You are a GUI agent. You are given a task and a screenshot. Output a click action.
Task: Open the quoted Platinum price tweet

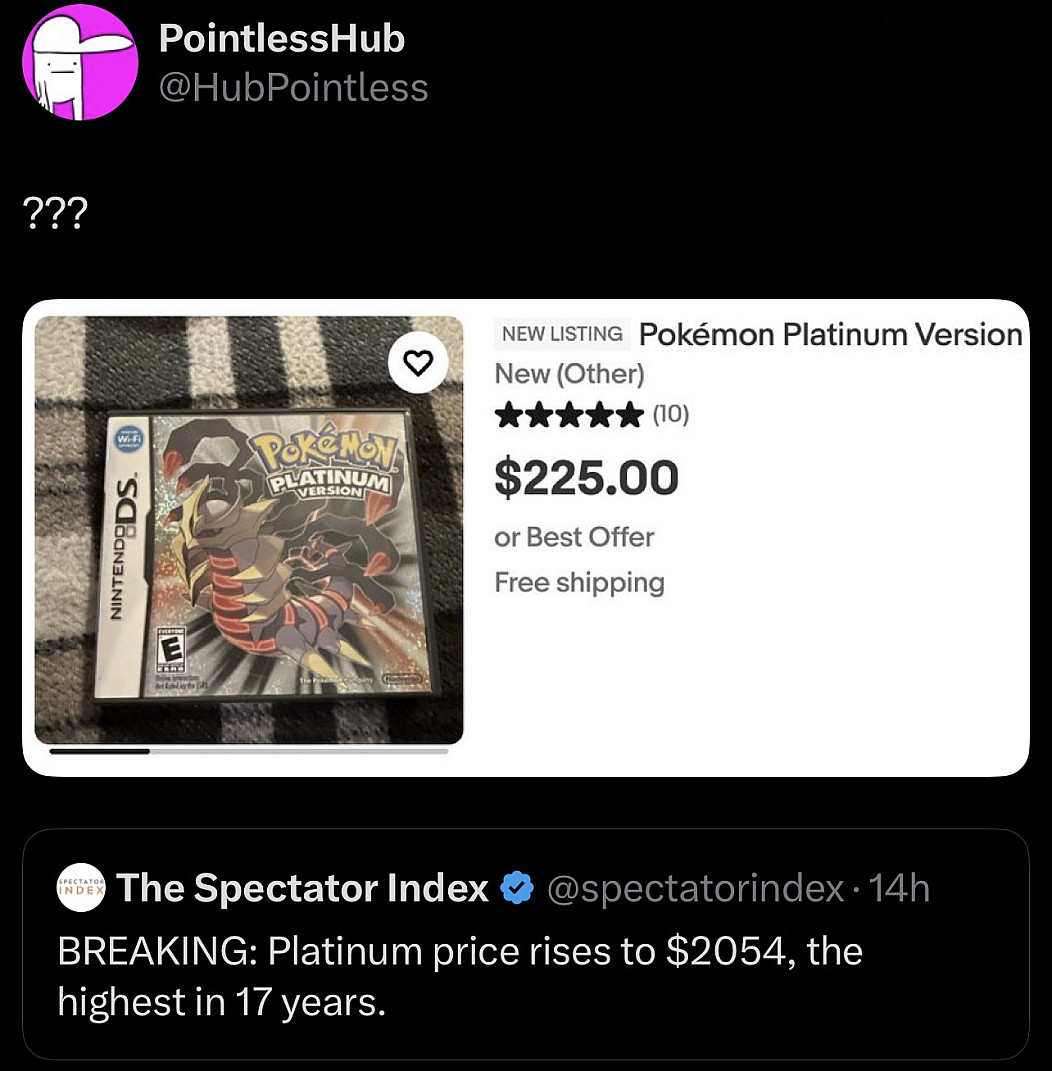point(526,944)
